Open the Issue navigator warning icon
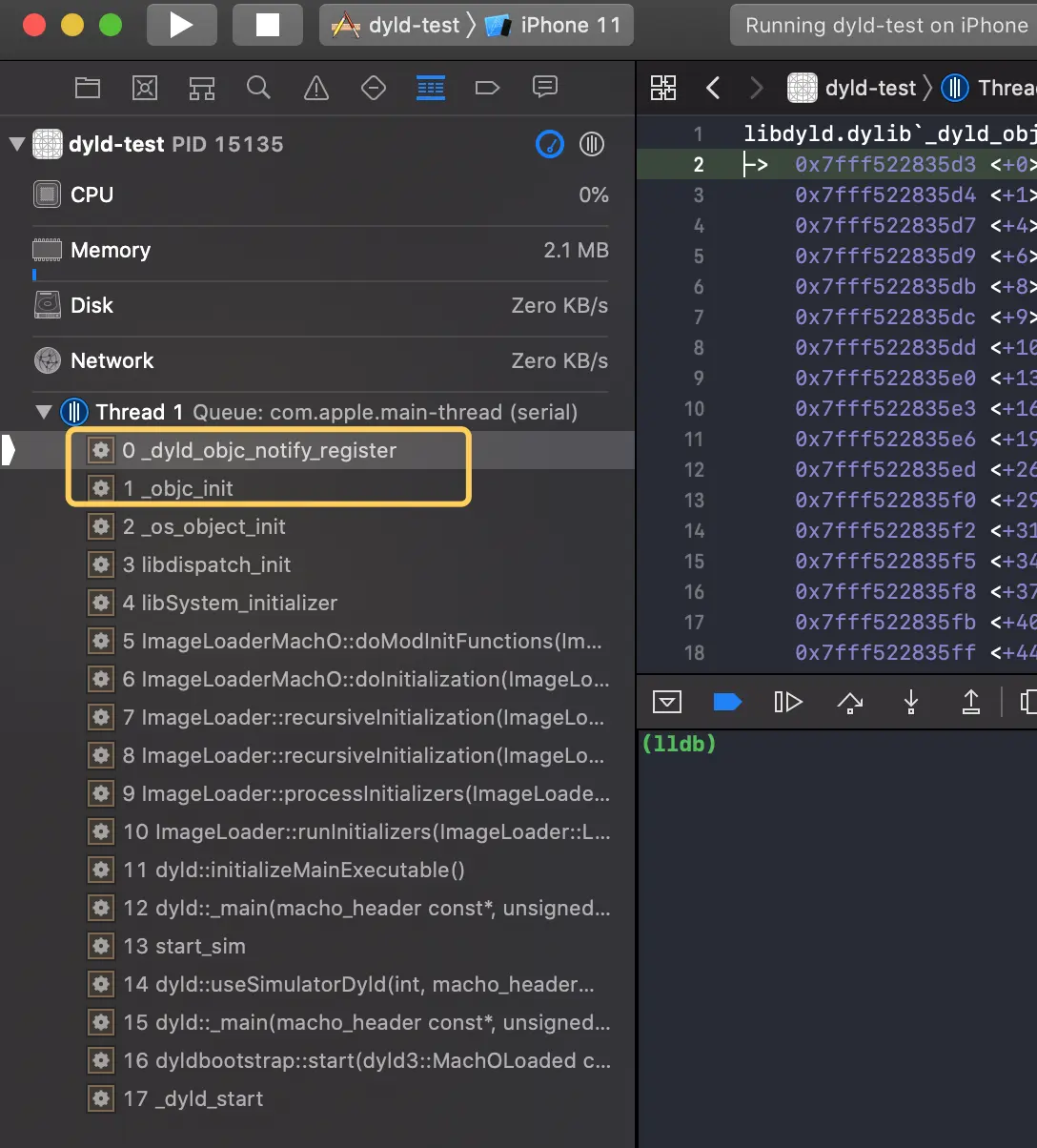The width and height of the screenshot is (1037, 1148). [315, 89]
